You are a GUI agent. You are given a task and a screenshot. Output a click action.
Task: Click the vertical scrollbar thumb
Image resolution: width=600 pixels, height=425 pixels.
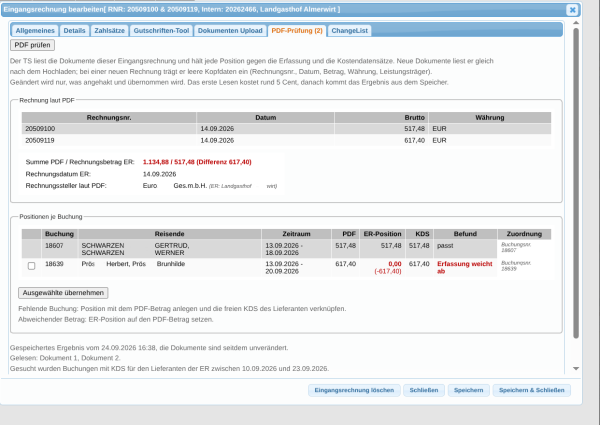576,183
